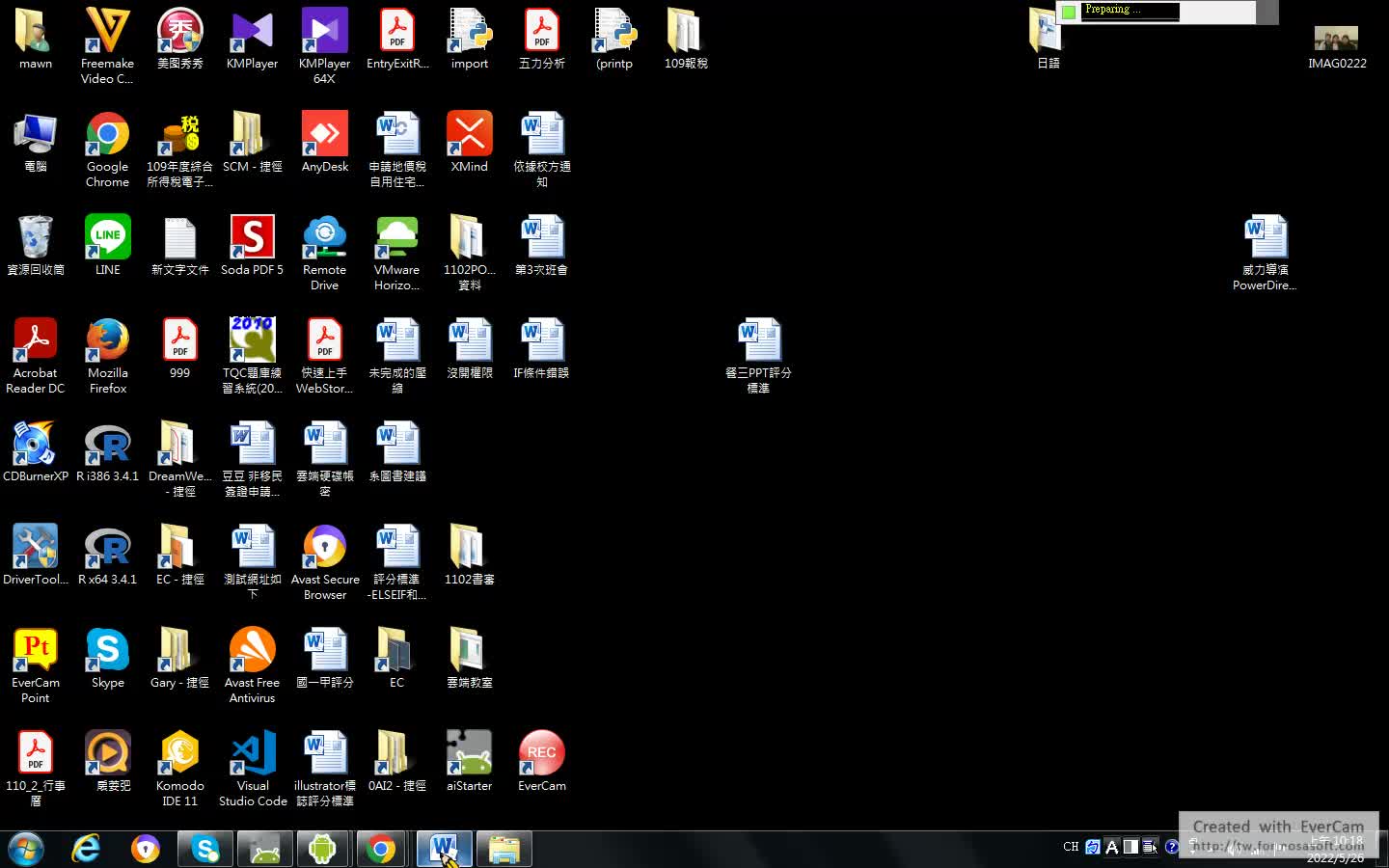
Task: Open the EntryExitR PDF file
Action: point(396,38)
